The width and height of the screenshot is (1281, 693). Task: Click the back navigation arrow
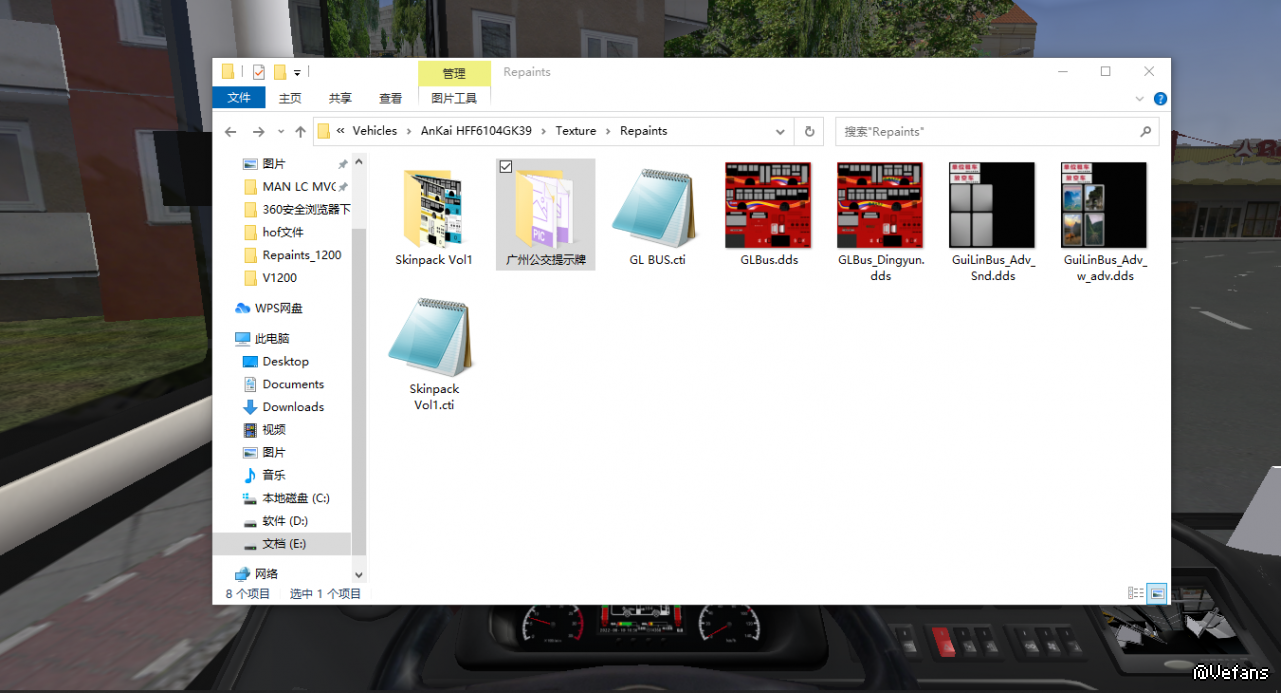[x=231, y=132]
